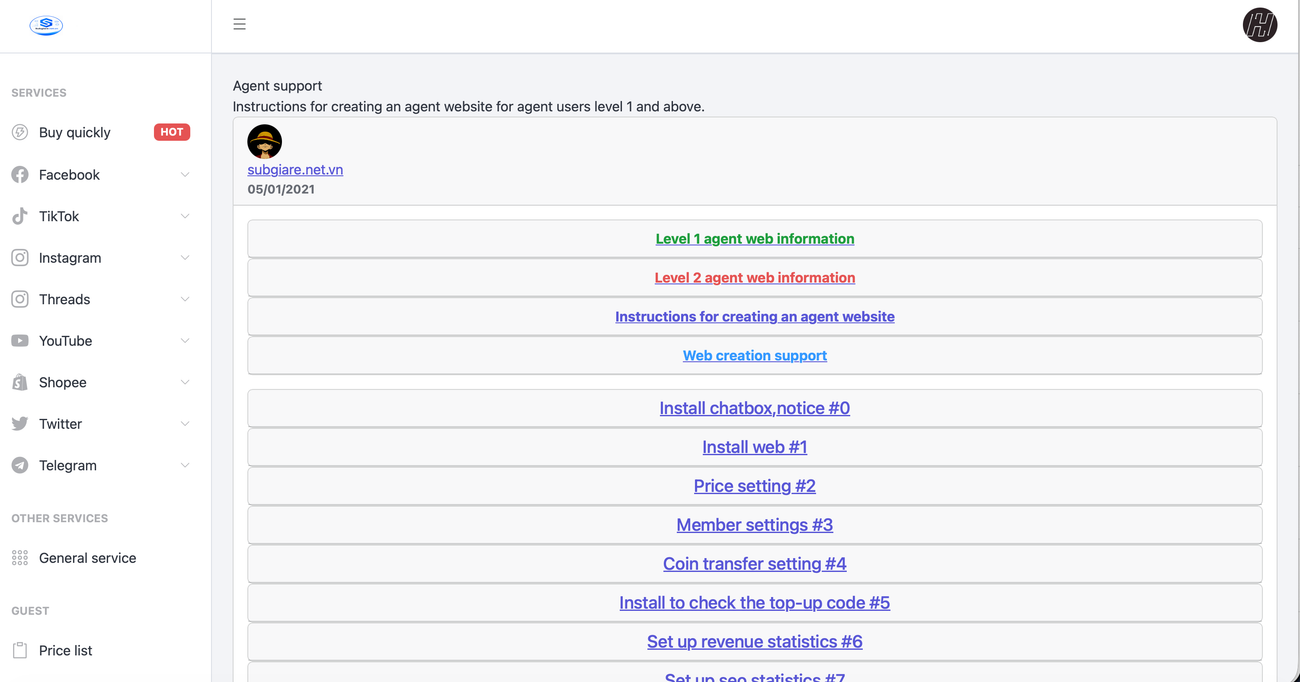This screenshot has height=682, width=1300.
Task: Open Set up revenue statistics #6 link
Action: 755,642
